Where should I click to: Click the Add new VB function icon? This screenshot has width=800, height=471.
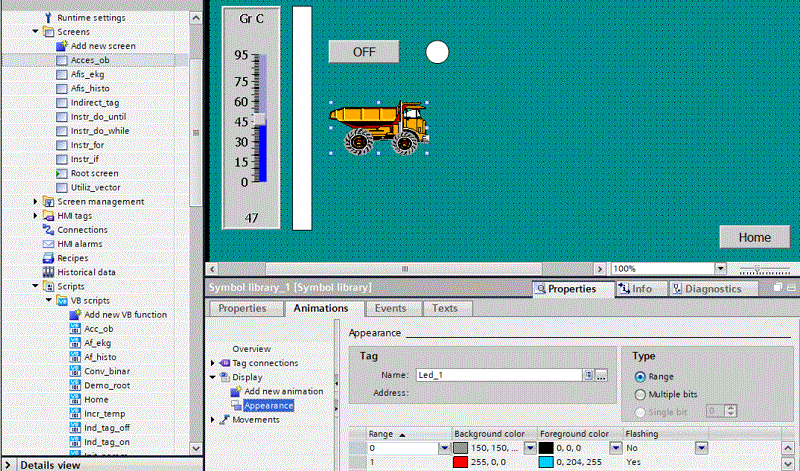[75, 314]
